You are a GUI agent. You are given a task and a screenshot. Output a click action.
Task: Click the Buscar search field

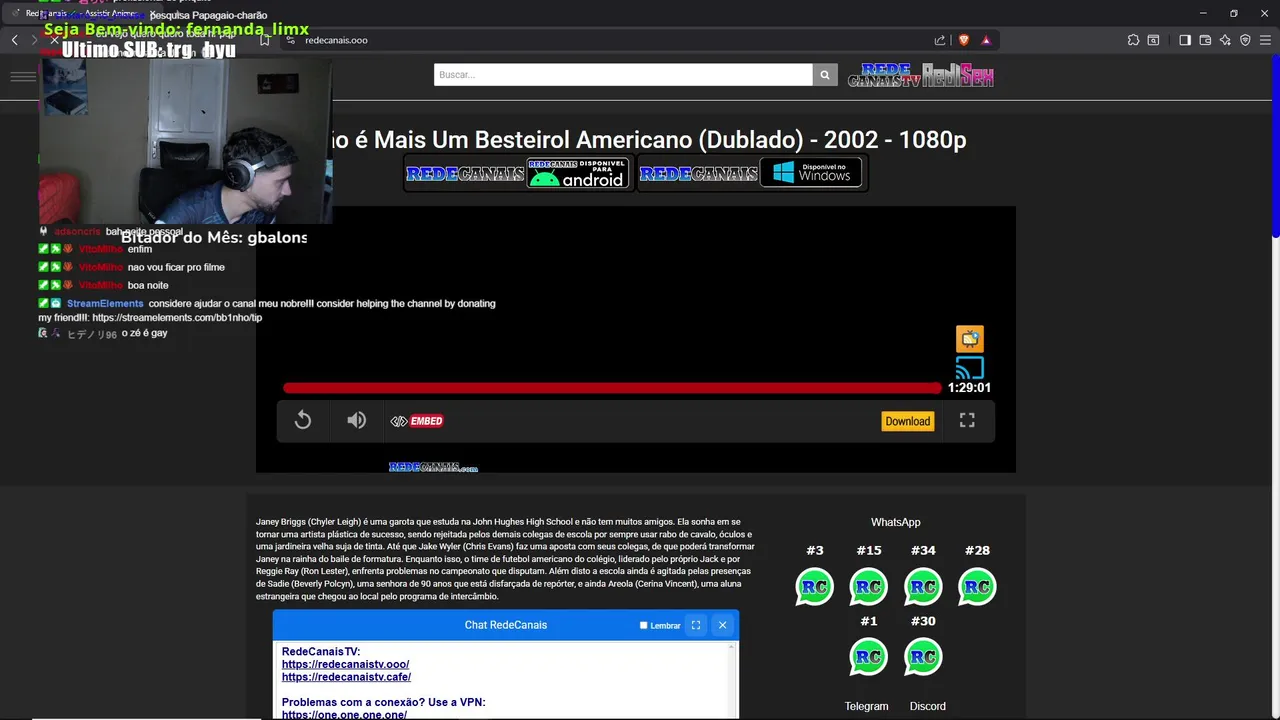click(x=623, y=75)
